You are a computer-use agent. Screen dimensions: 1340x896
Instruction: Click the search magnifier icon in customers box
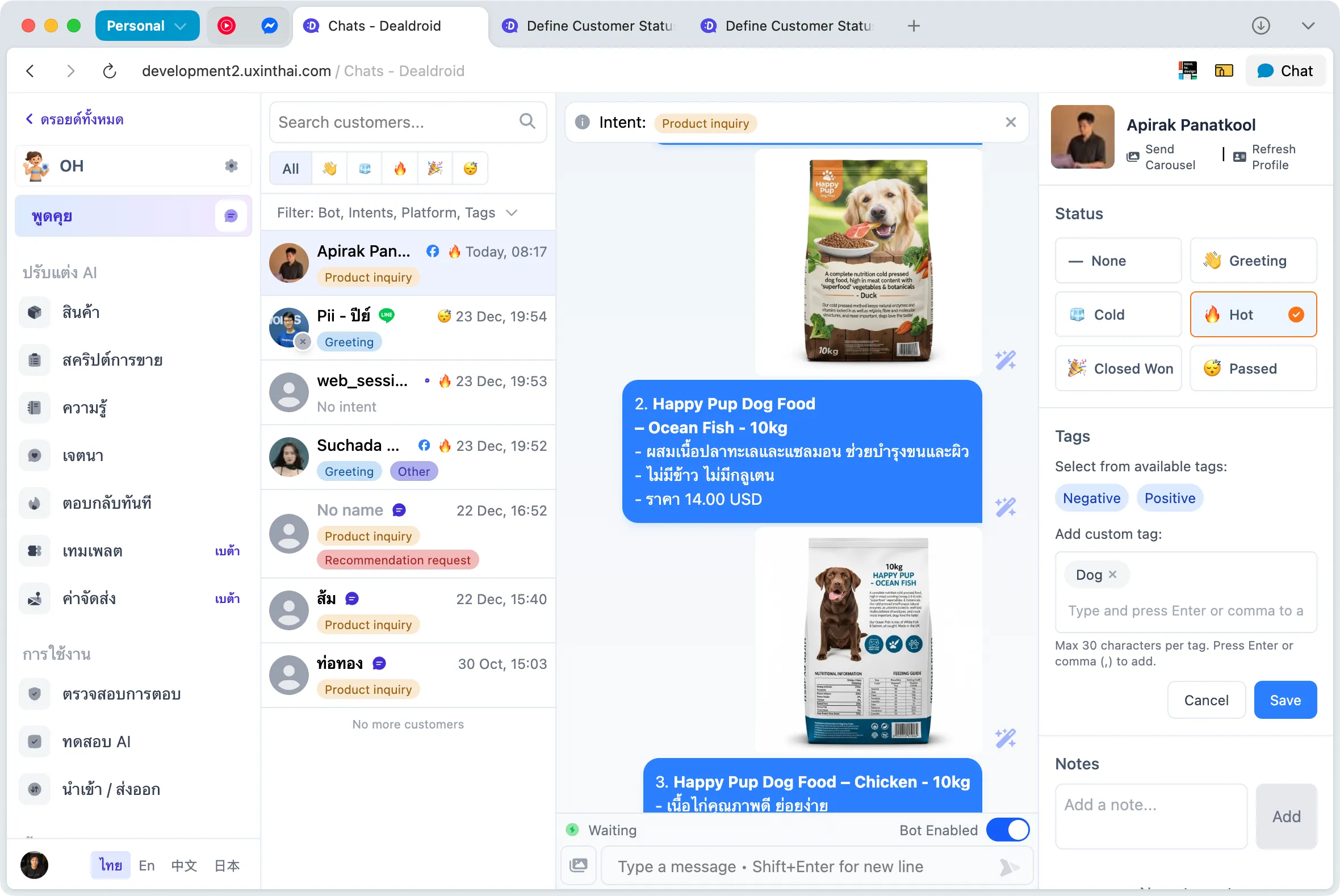click(527, 121)
